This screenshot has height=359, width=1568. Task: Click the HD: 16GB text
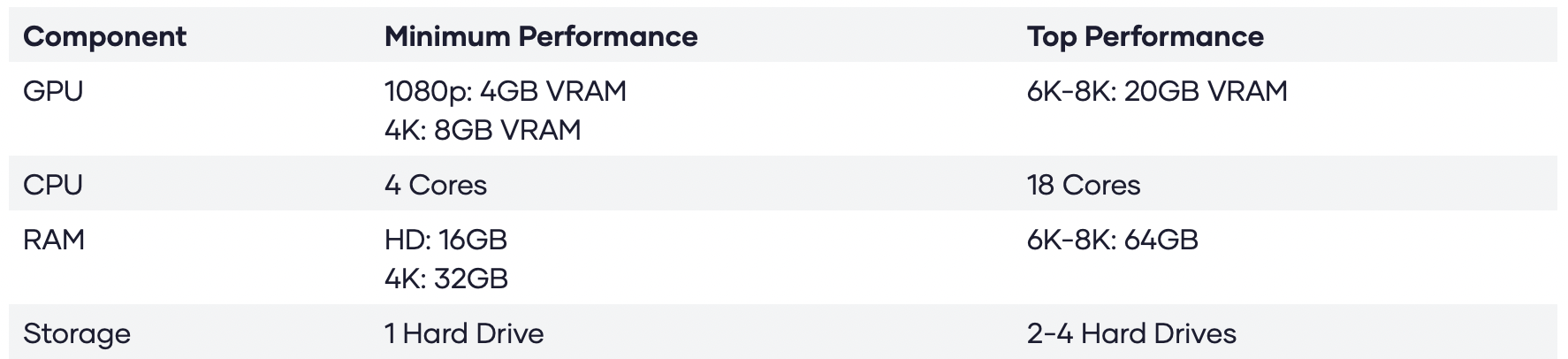(445, 240)
